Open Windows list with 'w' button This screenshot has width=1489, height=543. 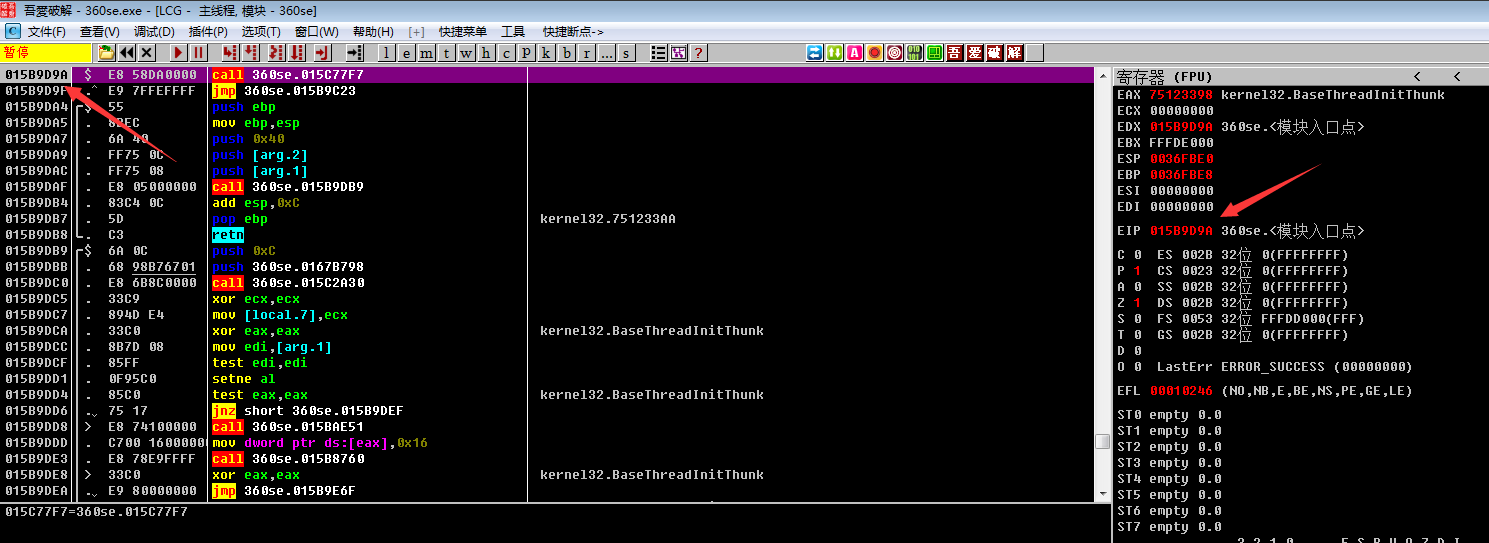467,53
